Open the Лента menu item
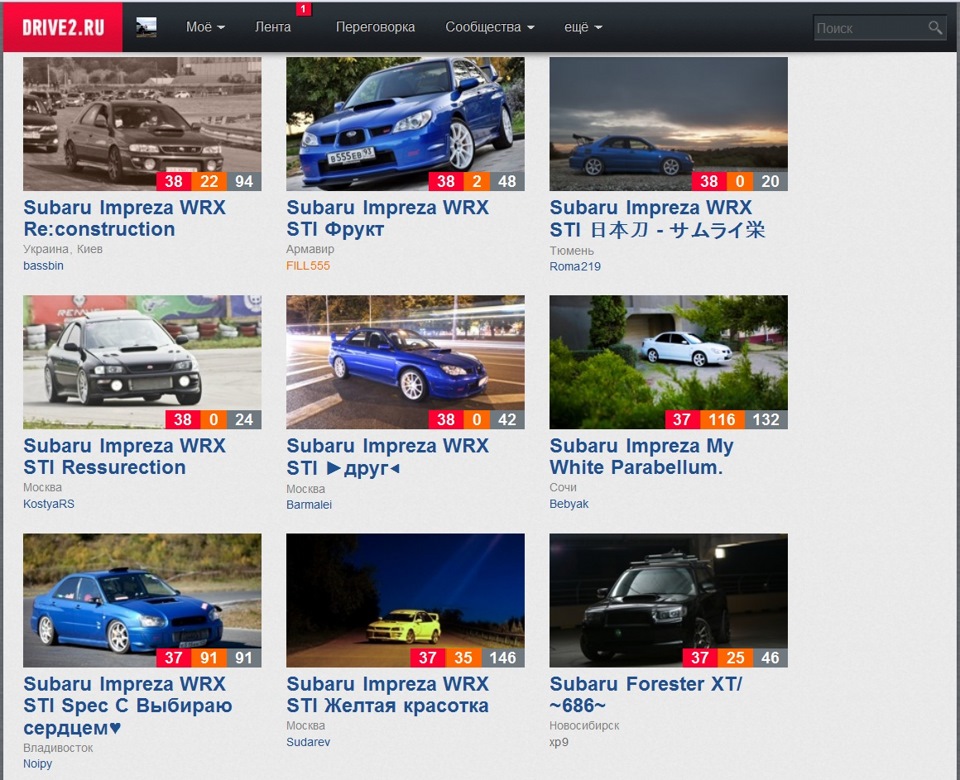Screen dimensions: 960x780 pos(273,28)
